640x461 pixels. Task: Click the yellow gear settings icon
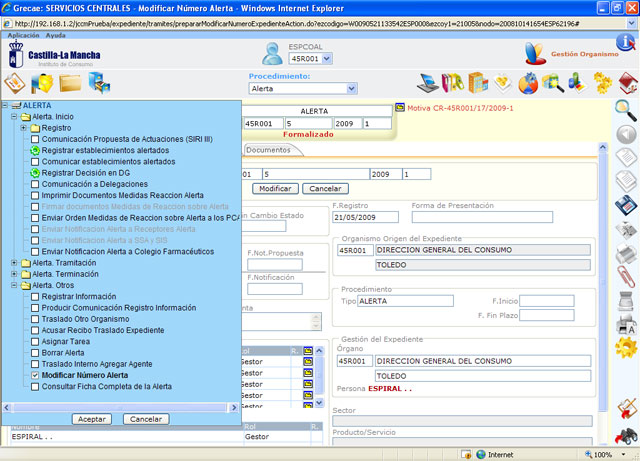626,348
